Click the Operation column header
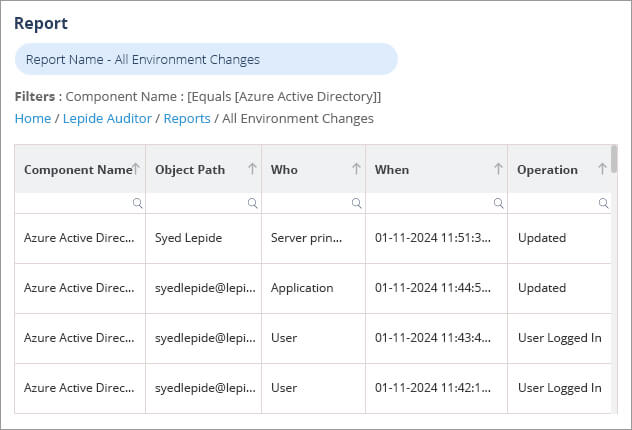The width and height of the screenshot is (632, 430). [x=560, y=169]
